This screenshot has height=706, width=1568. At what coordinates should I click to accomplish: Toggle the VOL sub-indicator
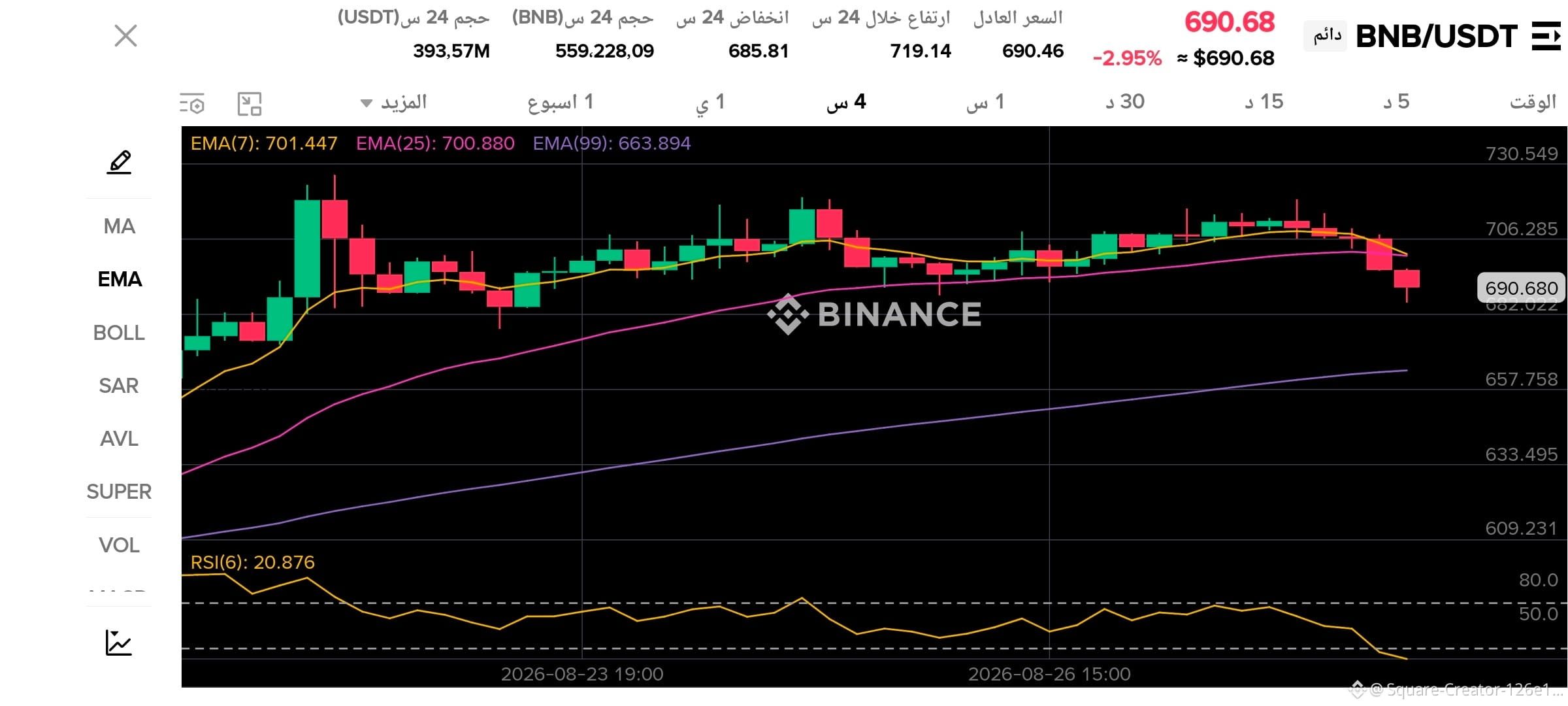coord(119,545)
